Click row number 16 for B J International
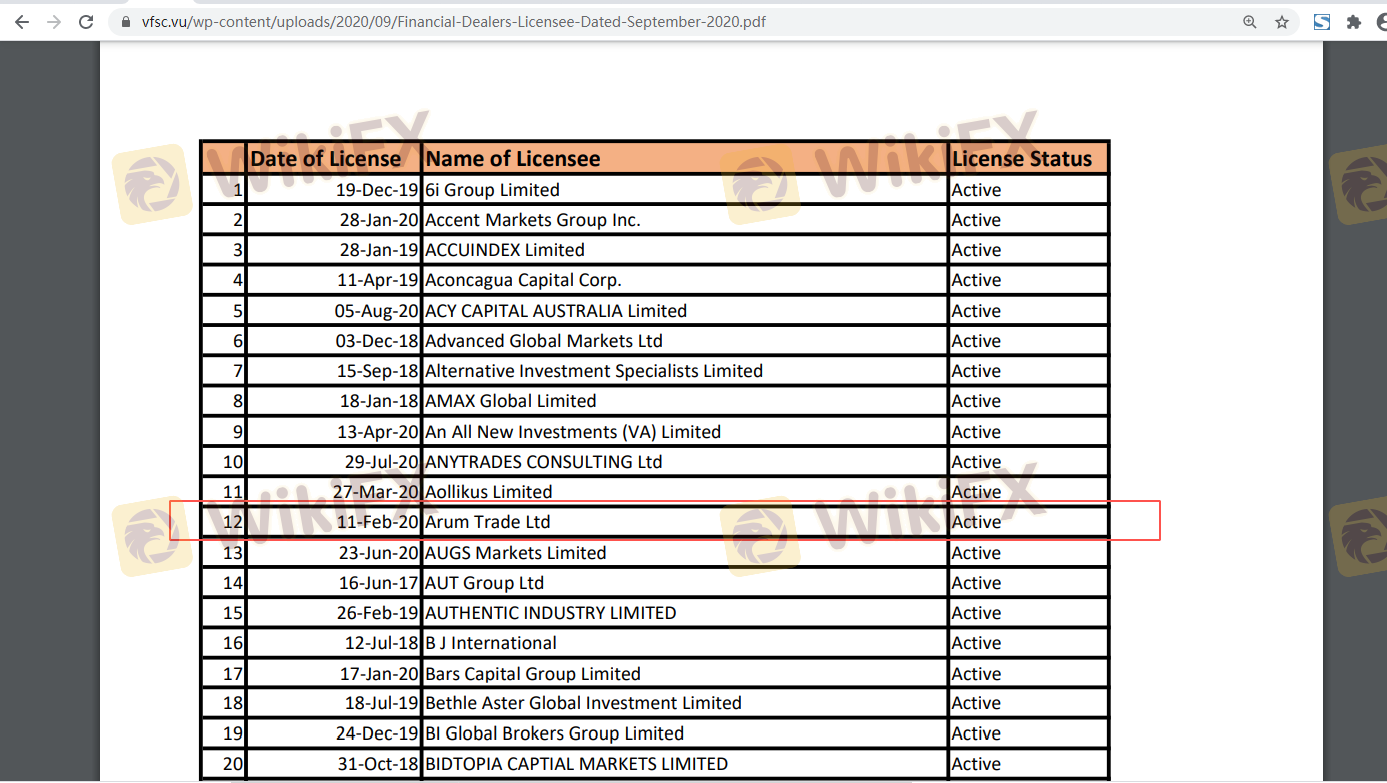The image size is (1387, 783). pyautogui.click(x=232, y=643)
